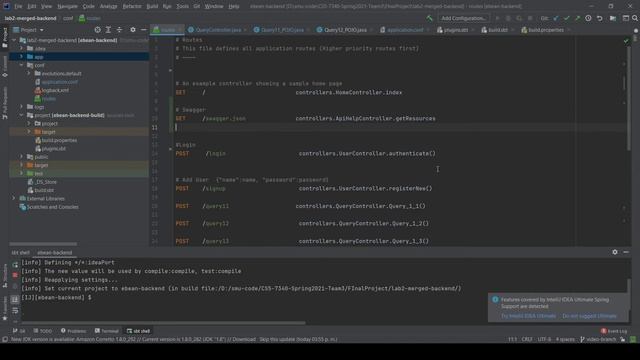Open the Tools menu
The image size is (640, 360).
182,6
